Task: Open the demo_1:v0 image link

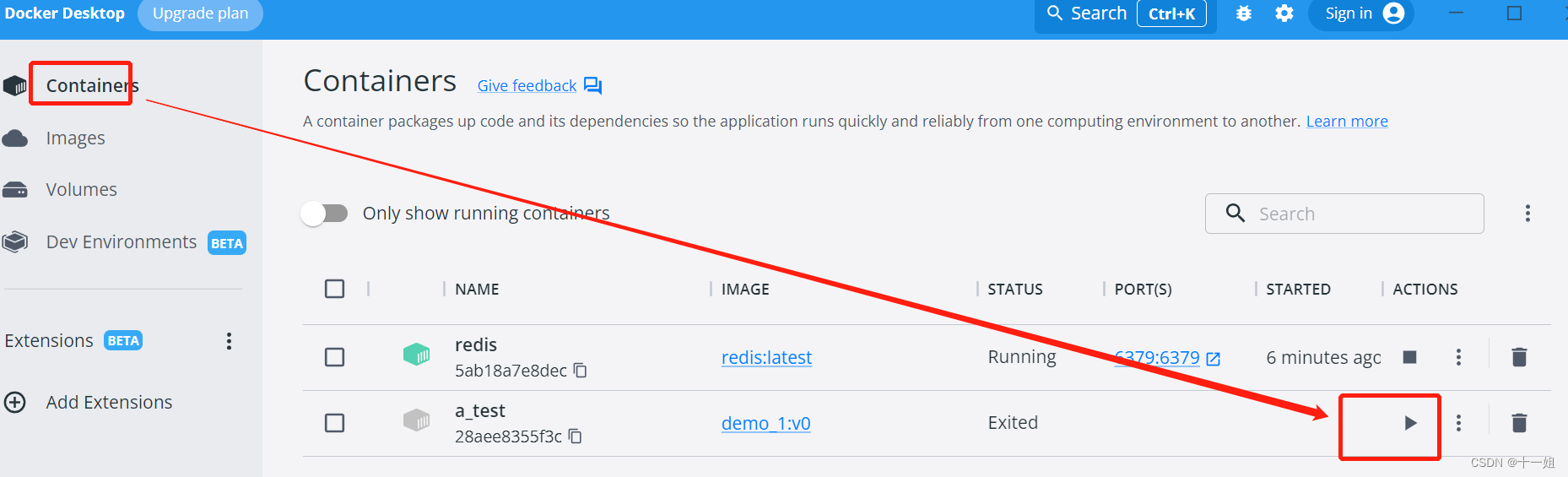Action: click(766, 423)
